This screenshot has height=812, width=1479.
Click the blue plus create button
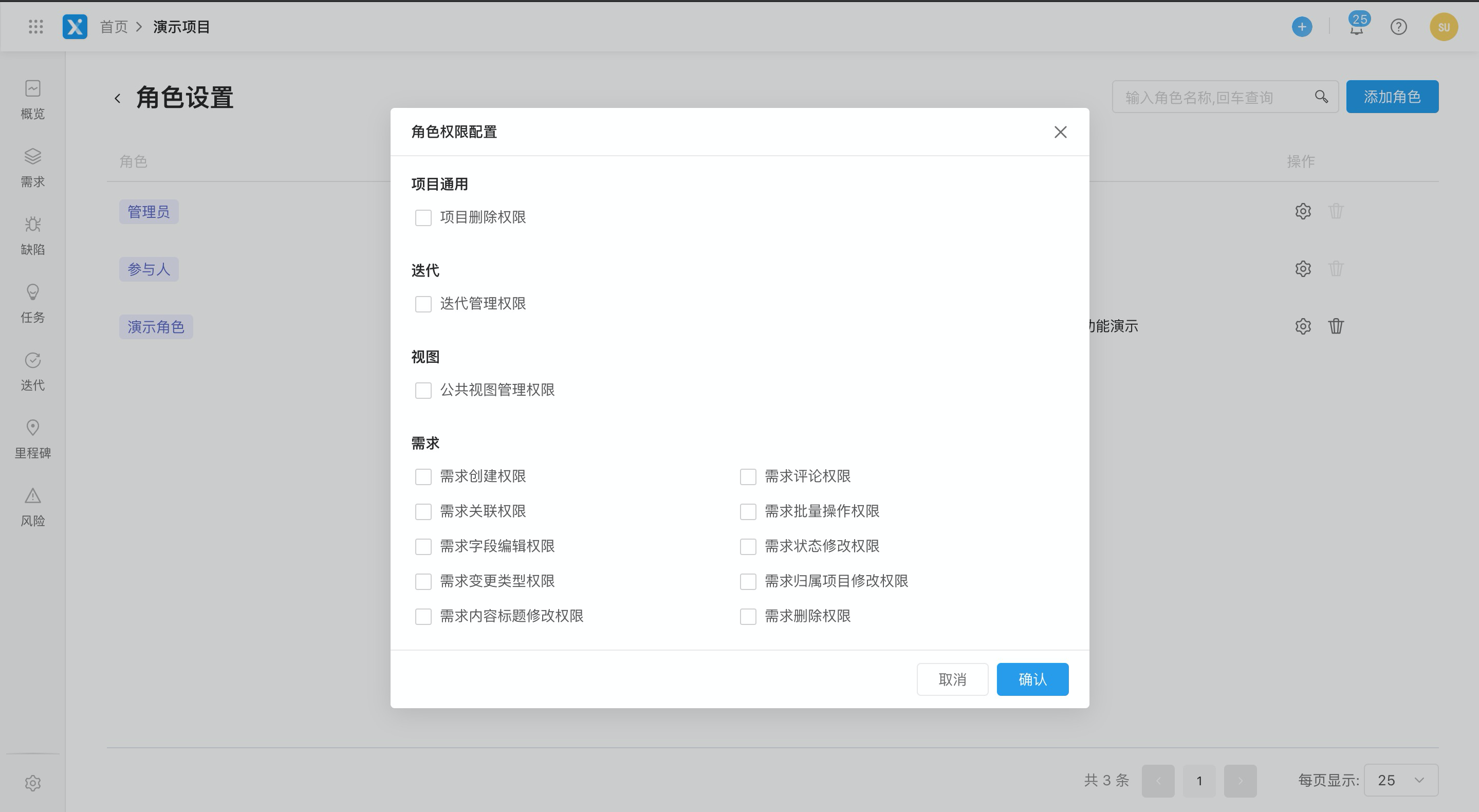pos(1302,26)
